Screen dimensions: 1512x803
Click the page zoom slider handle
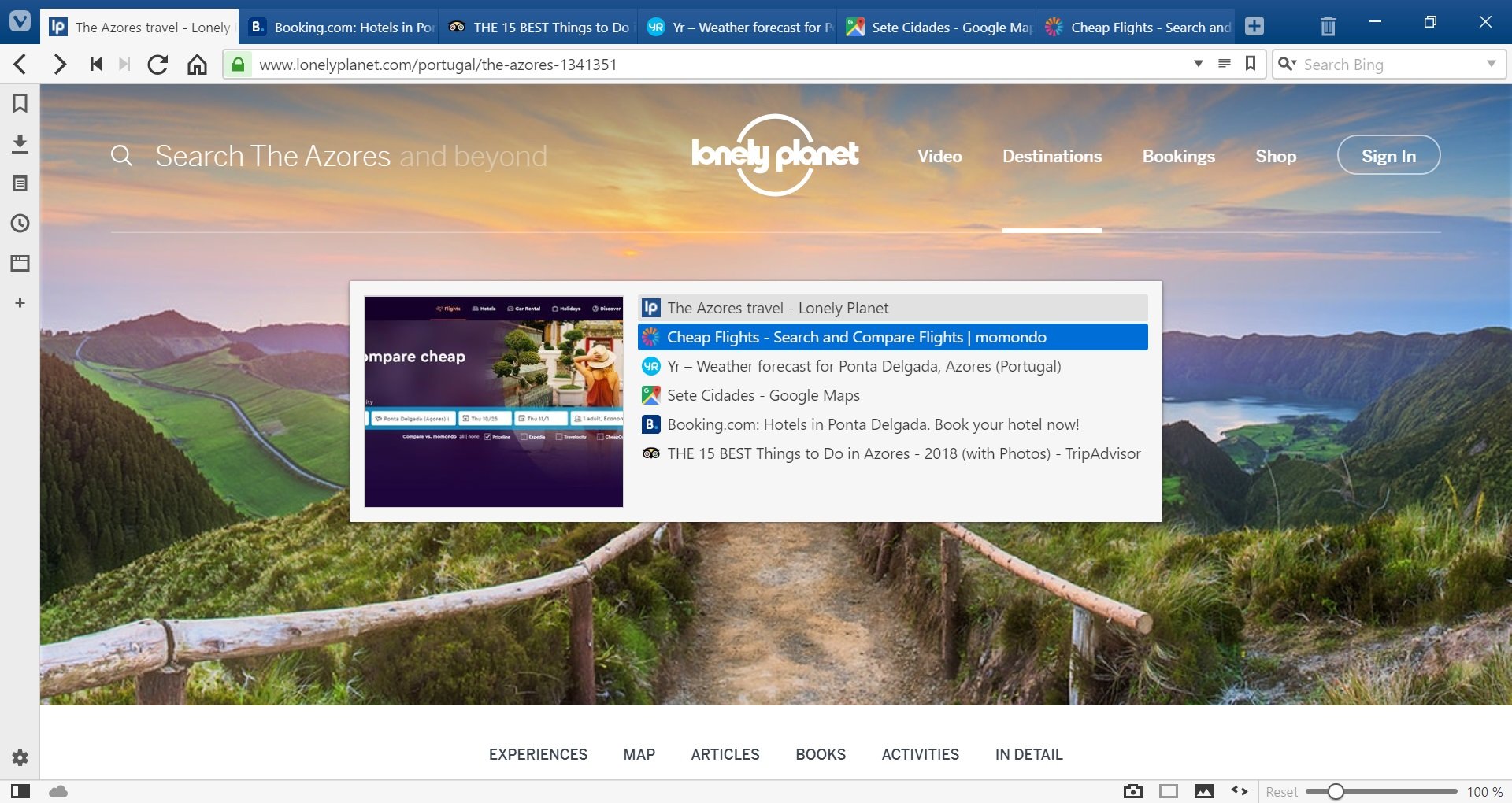(x=1336, y=791)
